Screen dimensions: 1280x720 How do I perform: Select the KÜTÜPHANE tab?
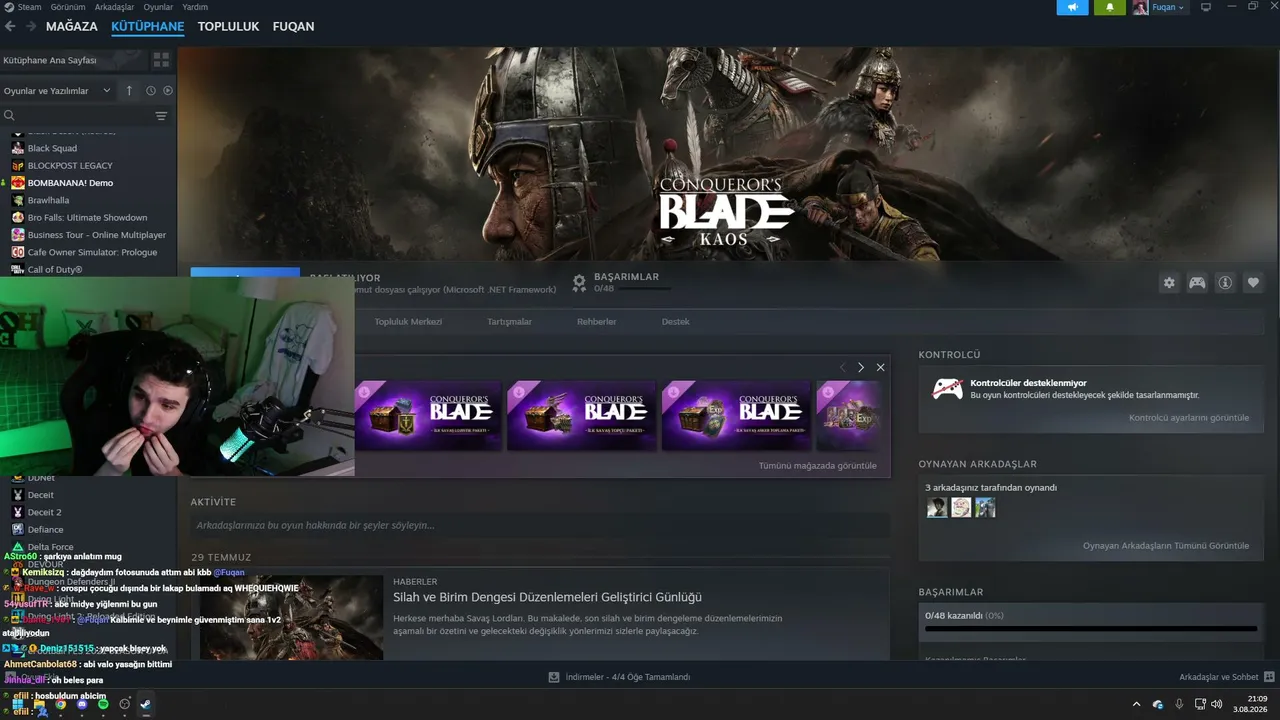(x=148, y=26)
